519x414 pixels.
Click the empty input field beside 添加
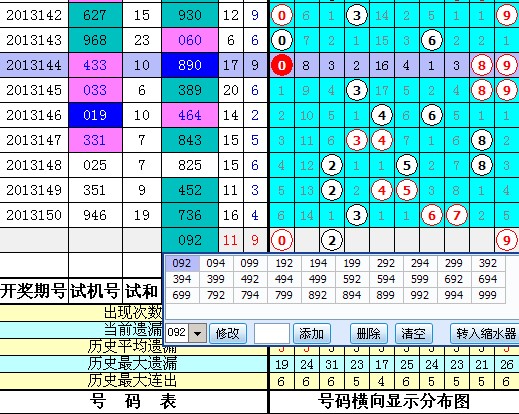[272, 333]
